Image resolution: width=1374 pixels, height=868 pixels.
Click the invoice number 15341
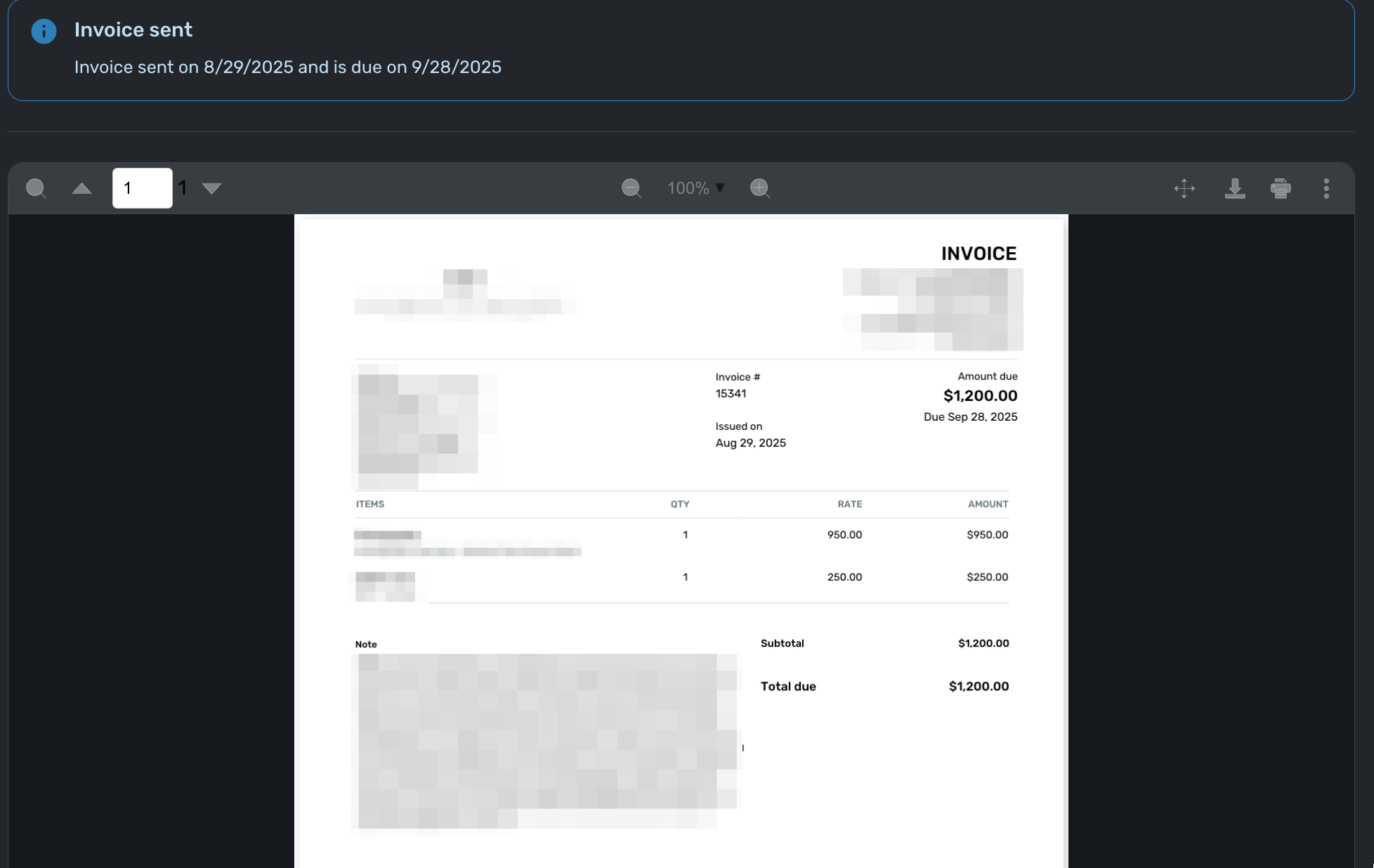click(x=731, y=394)
